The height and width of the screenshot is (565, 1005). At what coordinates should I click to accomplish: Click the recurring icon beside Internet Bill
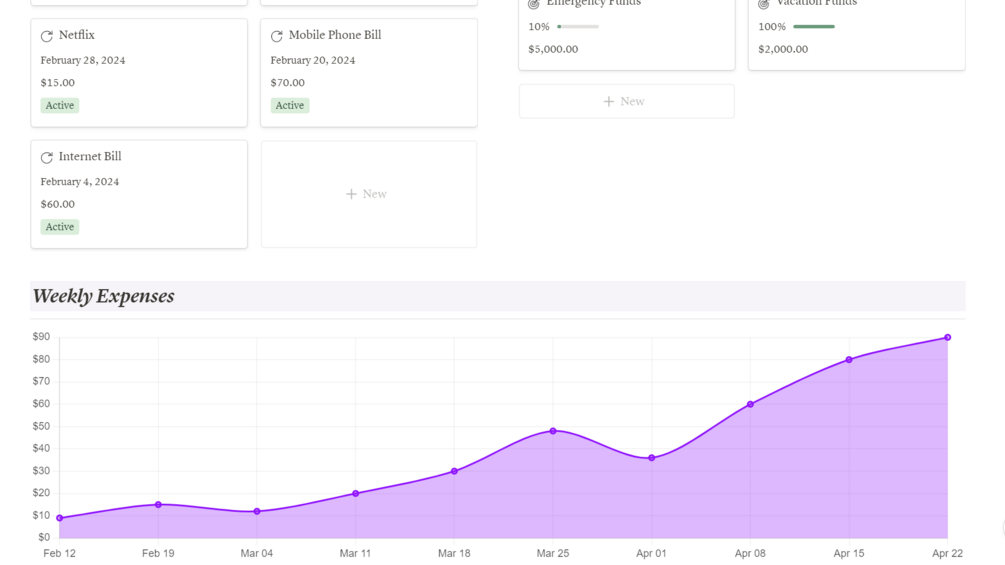tap(47, 158)
